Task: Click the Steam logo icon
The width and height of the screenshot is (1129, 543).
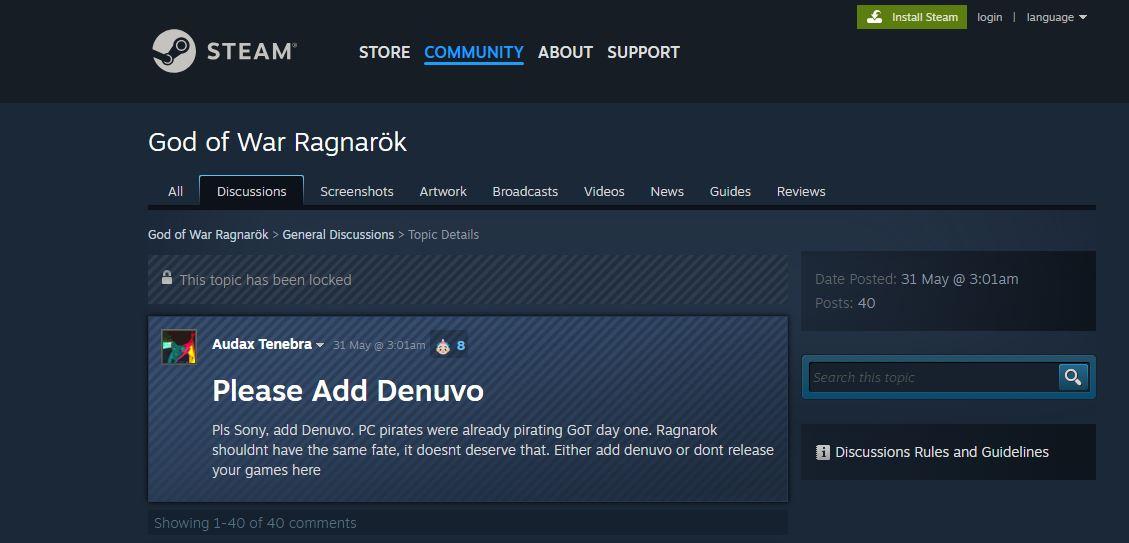Action: point(173,51)
